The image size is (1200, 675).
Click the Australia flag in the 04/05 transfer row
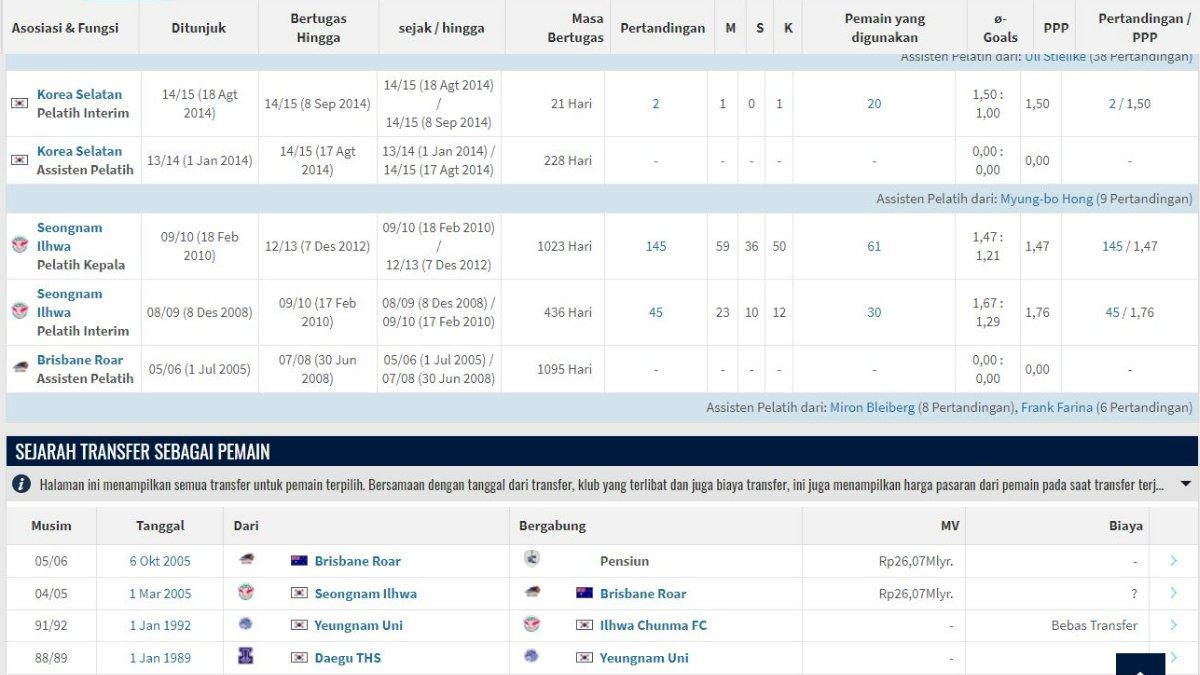click(585, 594)
